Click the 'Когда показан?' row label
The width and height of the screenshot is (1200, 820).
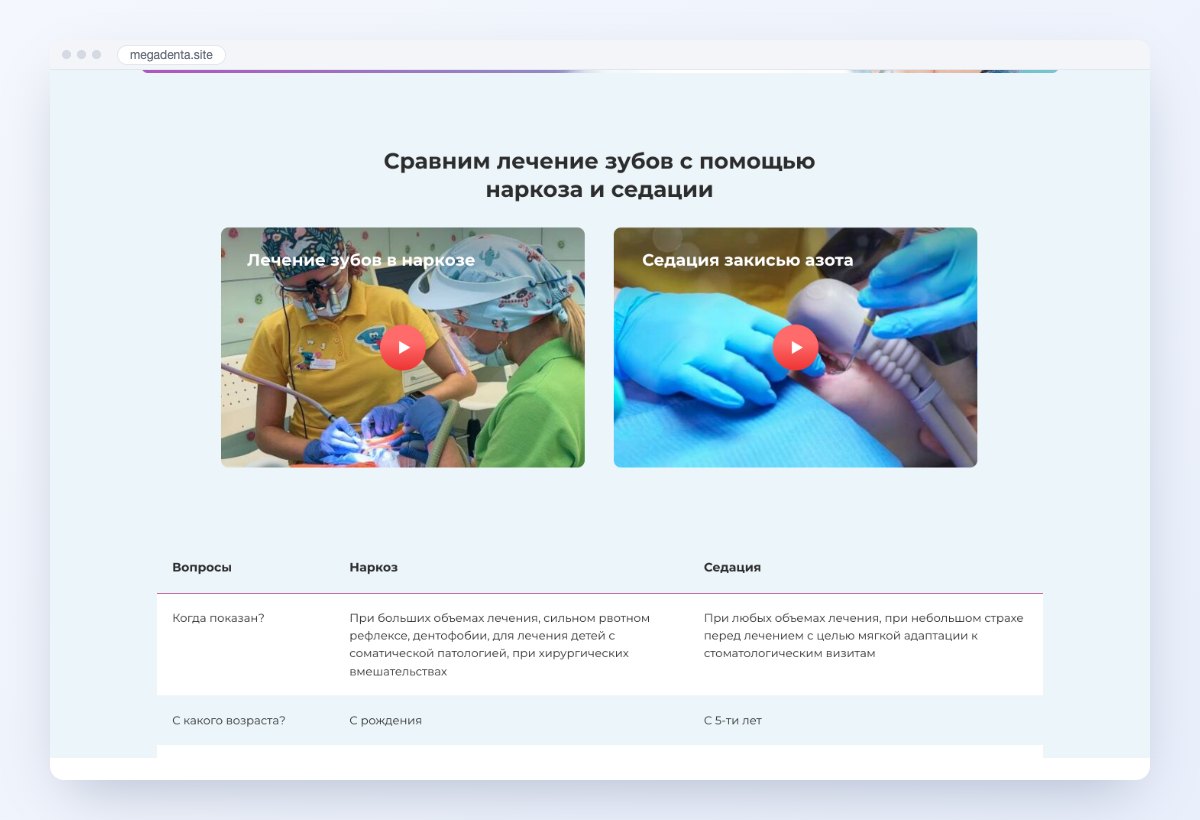[x=218, y=618]
